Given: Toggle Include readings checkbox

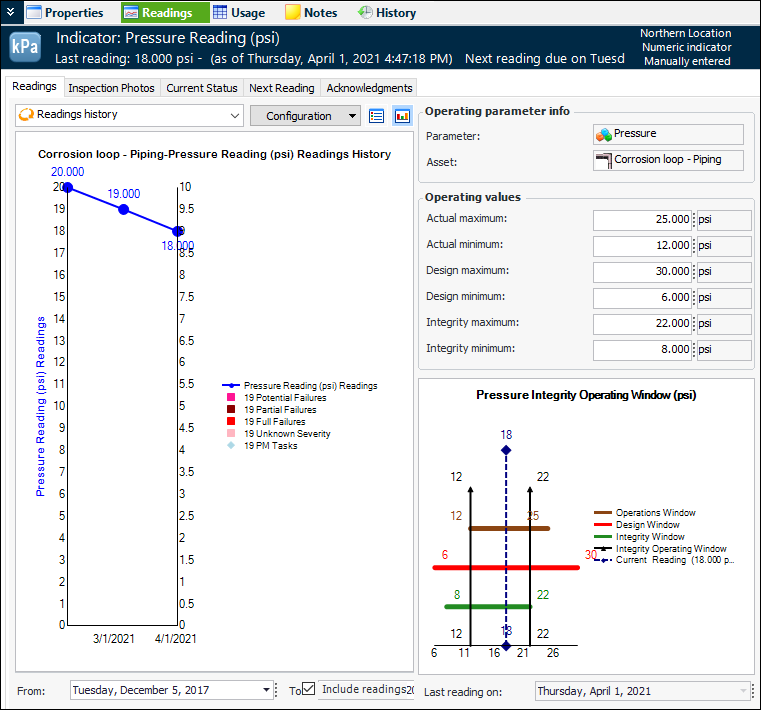Looking at the screenshot, I should (x=309, y=689).
